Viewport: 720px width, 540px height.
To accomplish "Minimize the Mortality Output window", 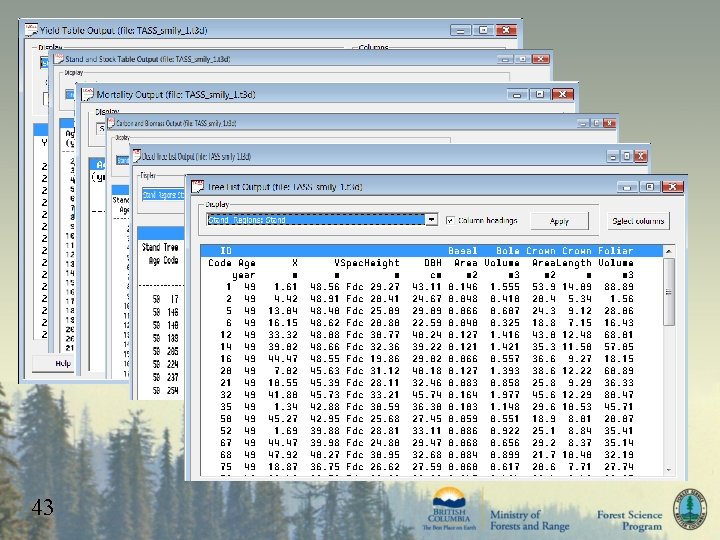I will click(517, 95).
